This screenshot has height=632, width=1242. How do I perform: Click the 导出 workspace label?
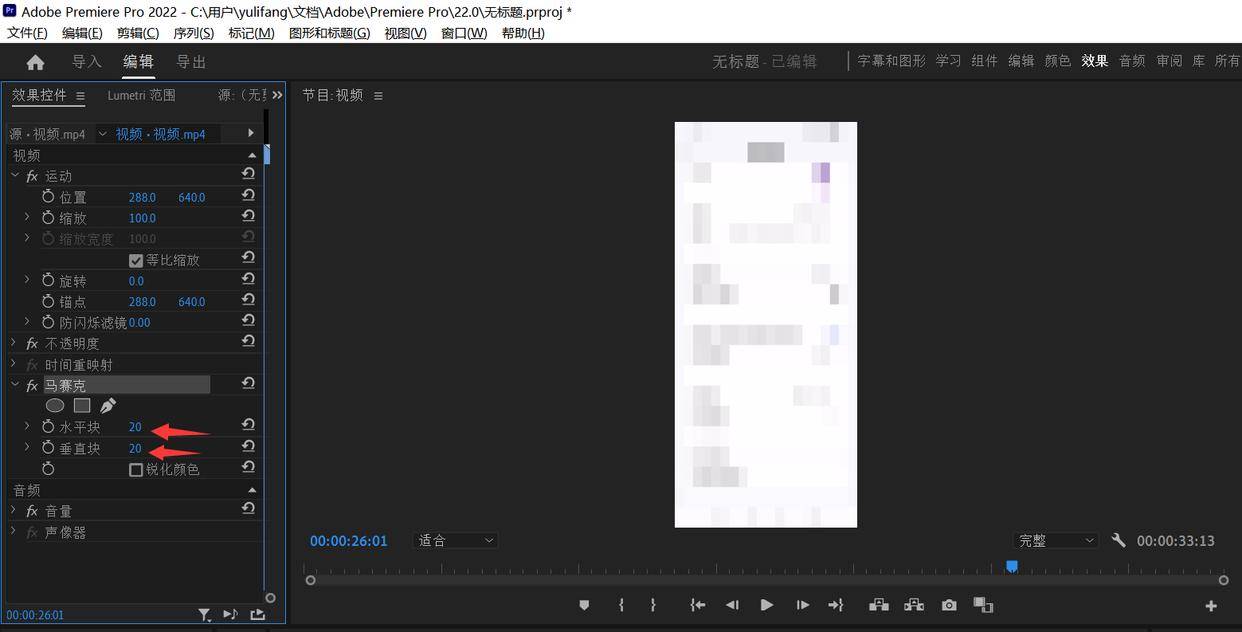point(190,61)
